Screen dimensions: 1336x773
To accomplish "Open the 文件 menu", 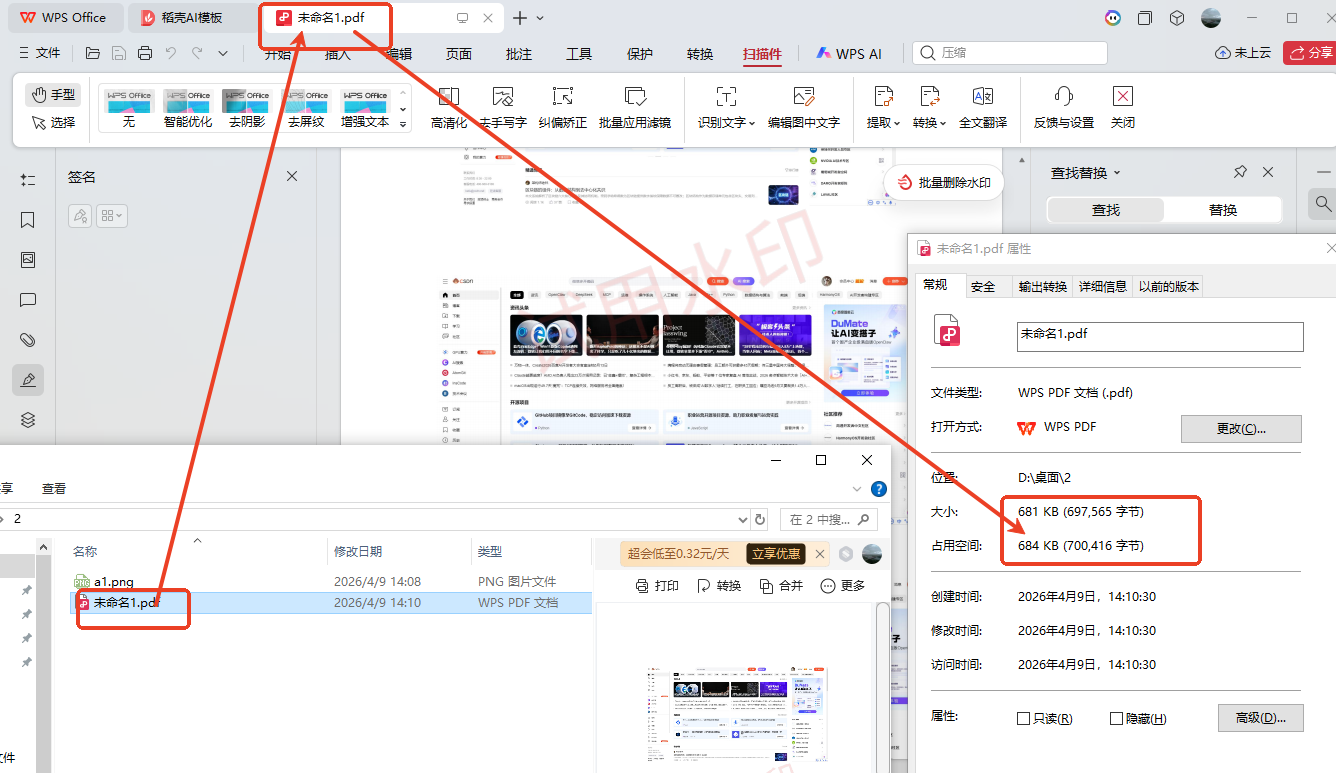I will pos(39,53).
